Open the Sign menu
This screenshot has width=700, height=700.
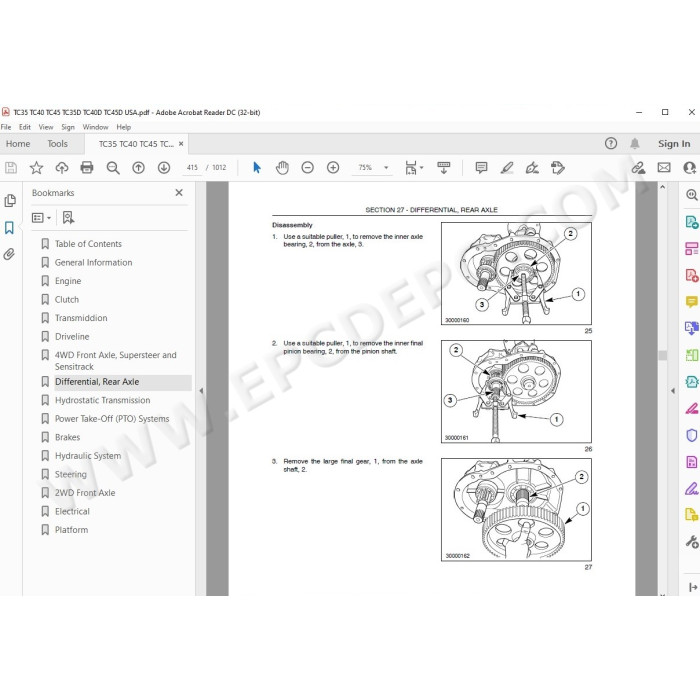(x=68, y=127)
